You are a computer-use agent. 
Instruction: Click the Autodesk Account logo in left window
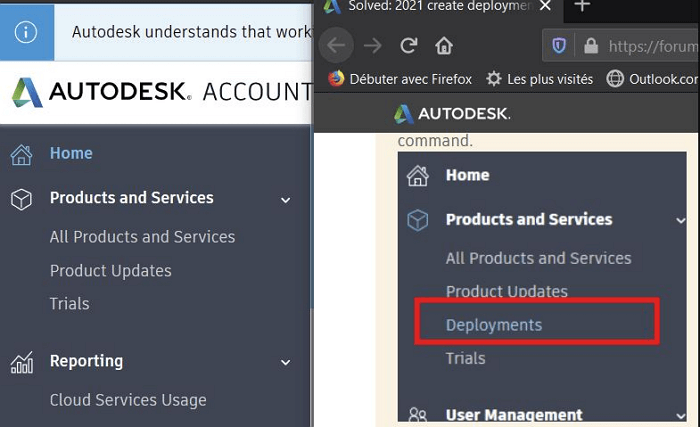[x=162, y=92]
